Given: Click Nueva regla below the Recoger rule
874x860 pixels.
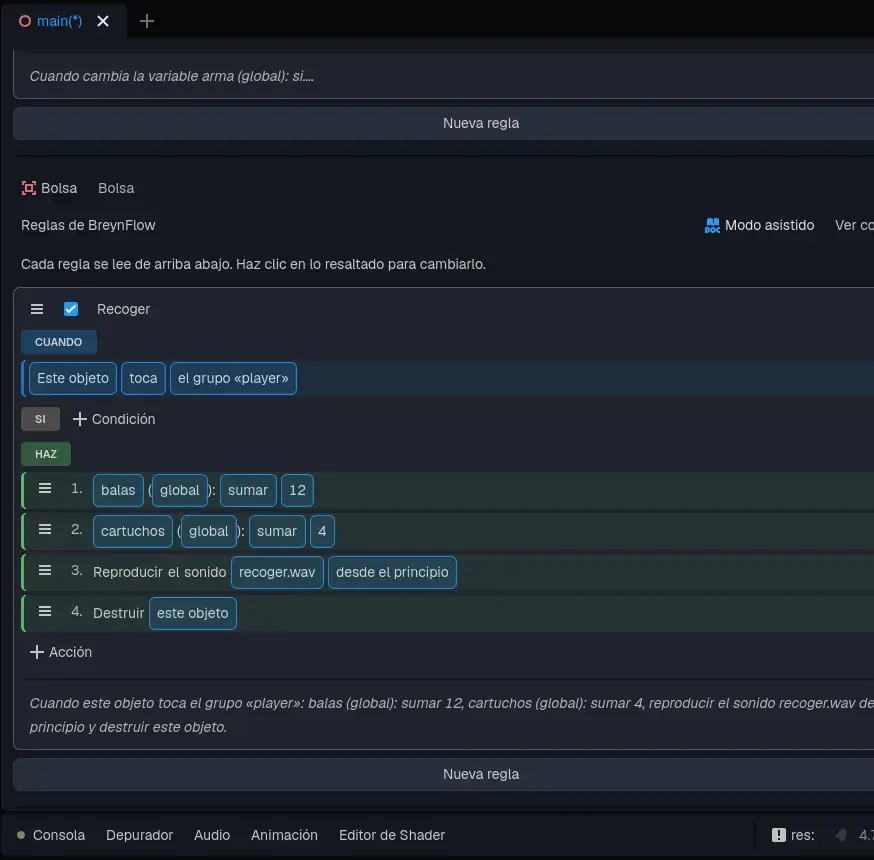Looking at the screenshot, I should [481, 774].
